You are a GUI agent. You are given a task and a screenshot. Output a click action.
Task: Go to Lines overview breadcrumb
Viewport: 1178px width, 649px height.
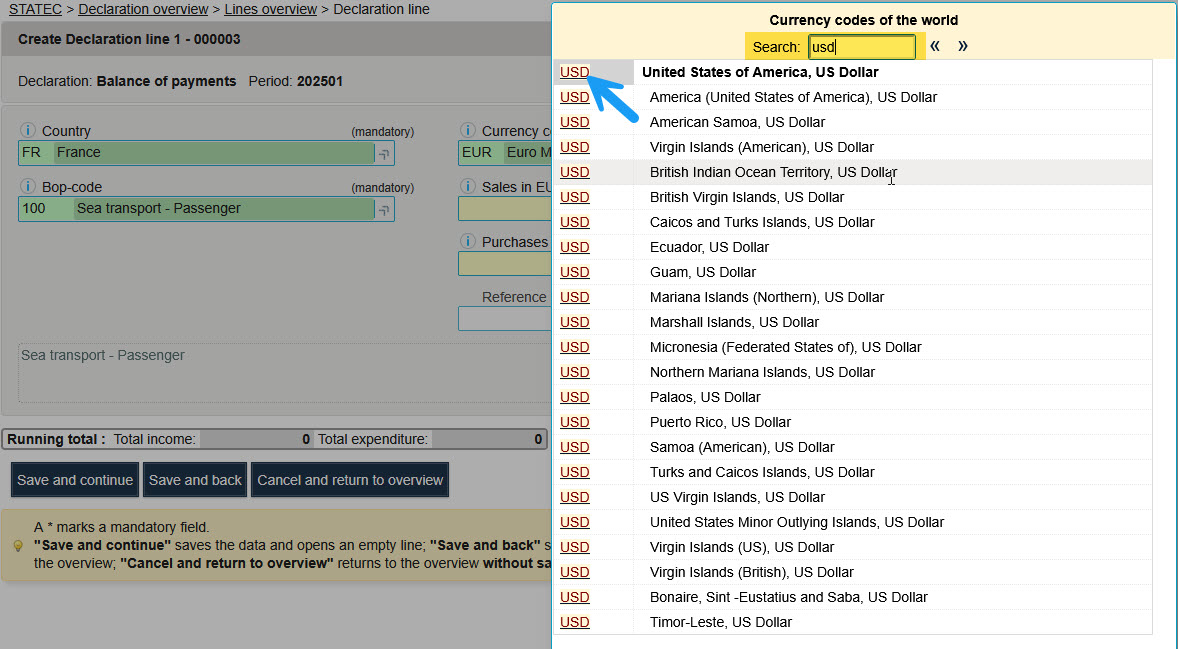click(x=270, y=9)
